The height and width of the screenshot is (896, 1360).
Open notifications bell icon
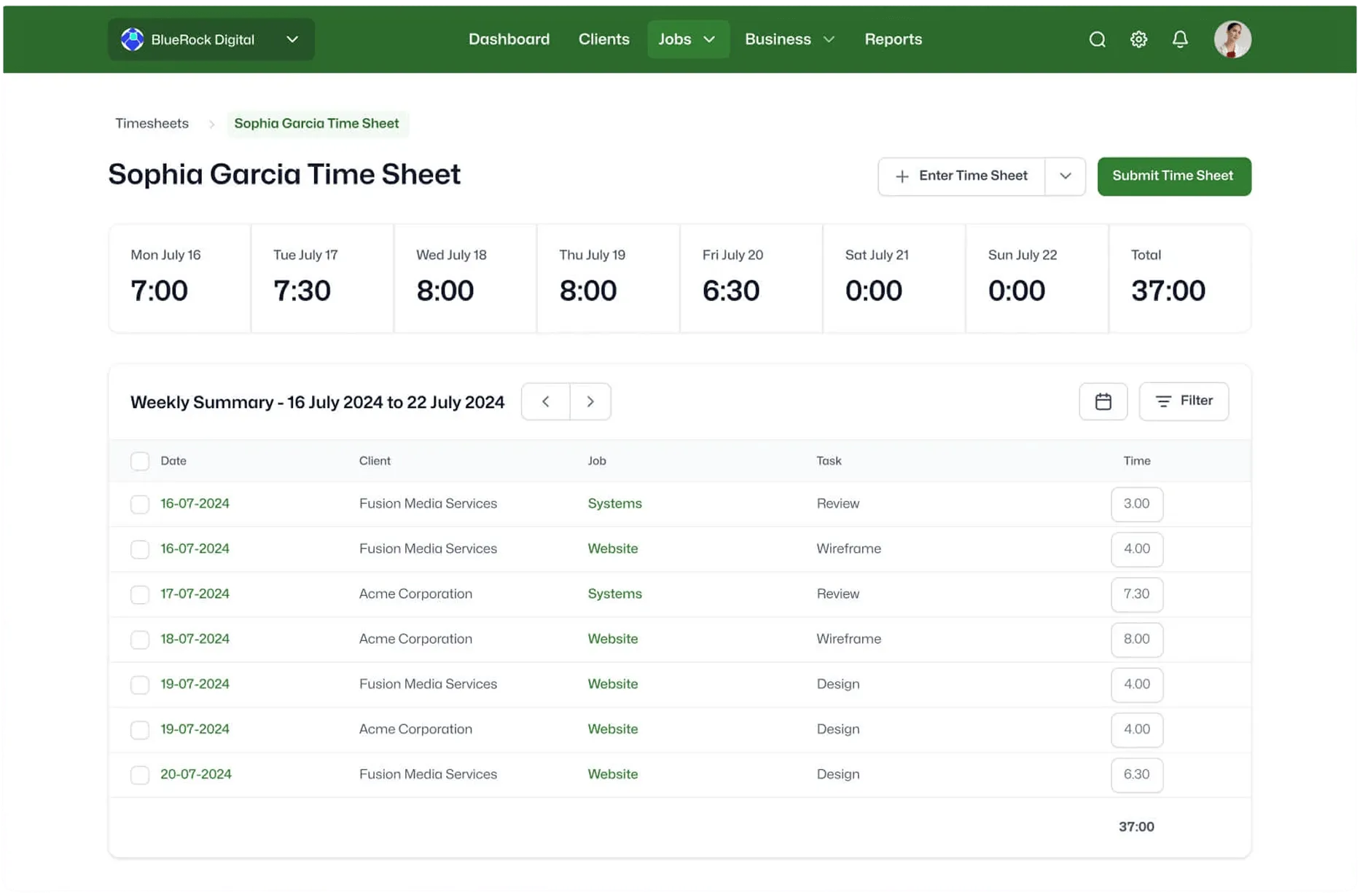click(x=1180, y=39)
